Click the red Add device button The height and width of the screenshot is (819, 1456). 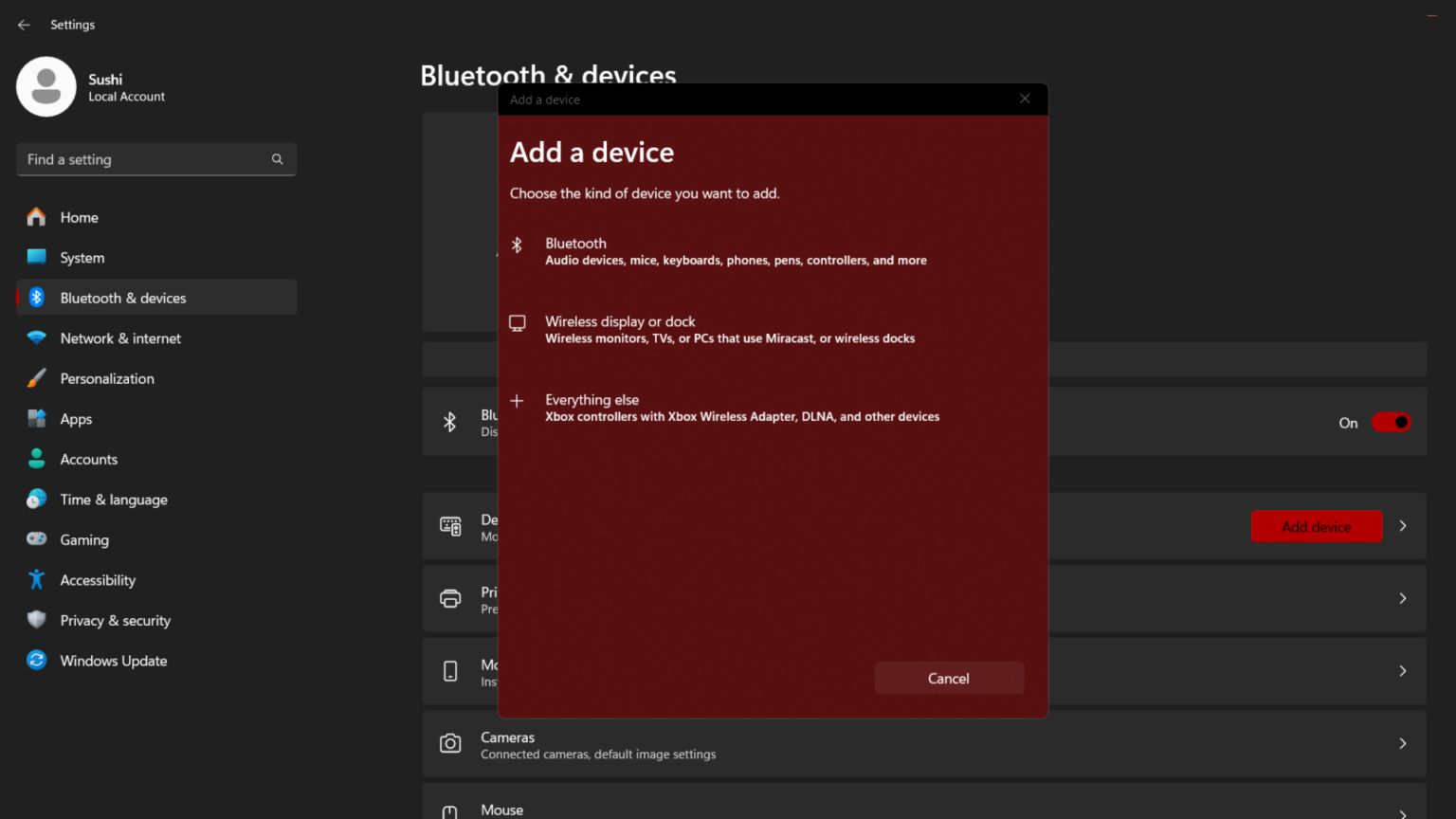pos(1316,526)
